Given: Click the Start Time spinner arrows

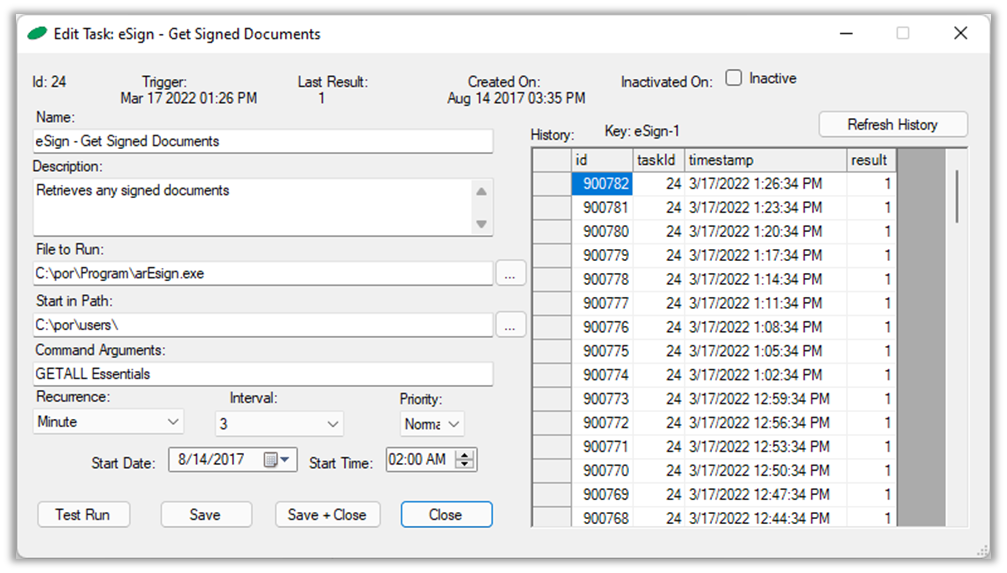Looking at the screenshot, I should [466, 460].
